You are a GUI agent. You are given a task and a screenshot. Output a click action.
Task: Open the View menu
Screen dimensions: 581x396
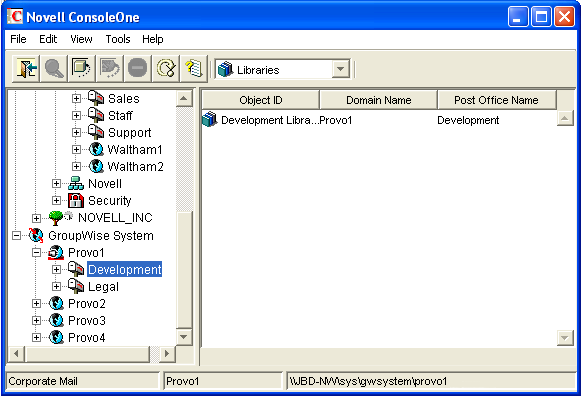tap(81, 39)
